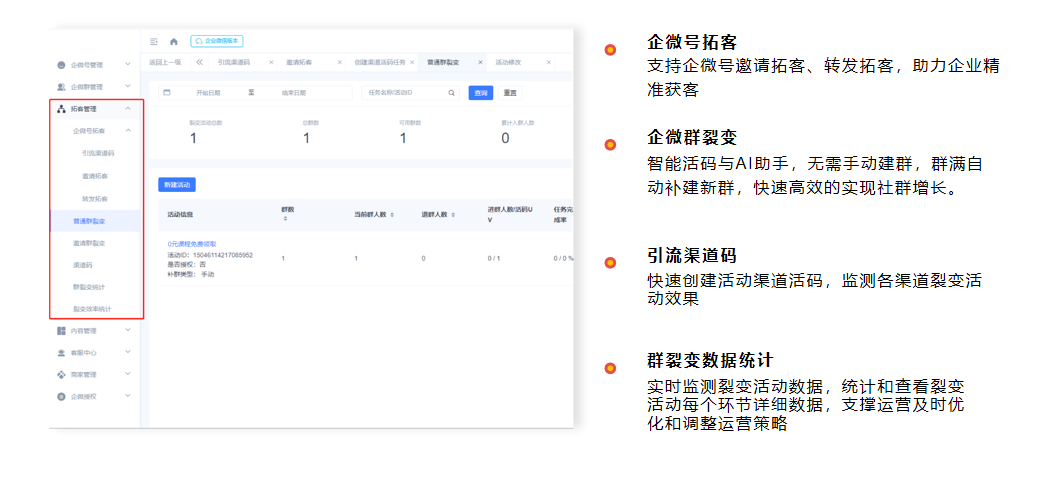Image resolution: width=1058 pixels, height=483 pixels.
Task: Click the 商家管理 sidebar icon
Action: pos(62,375)
